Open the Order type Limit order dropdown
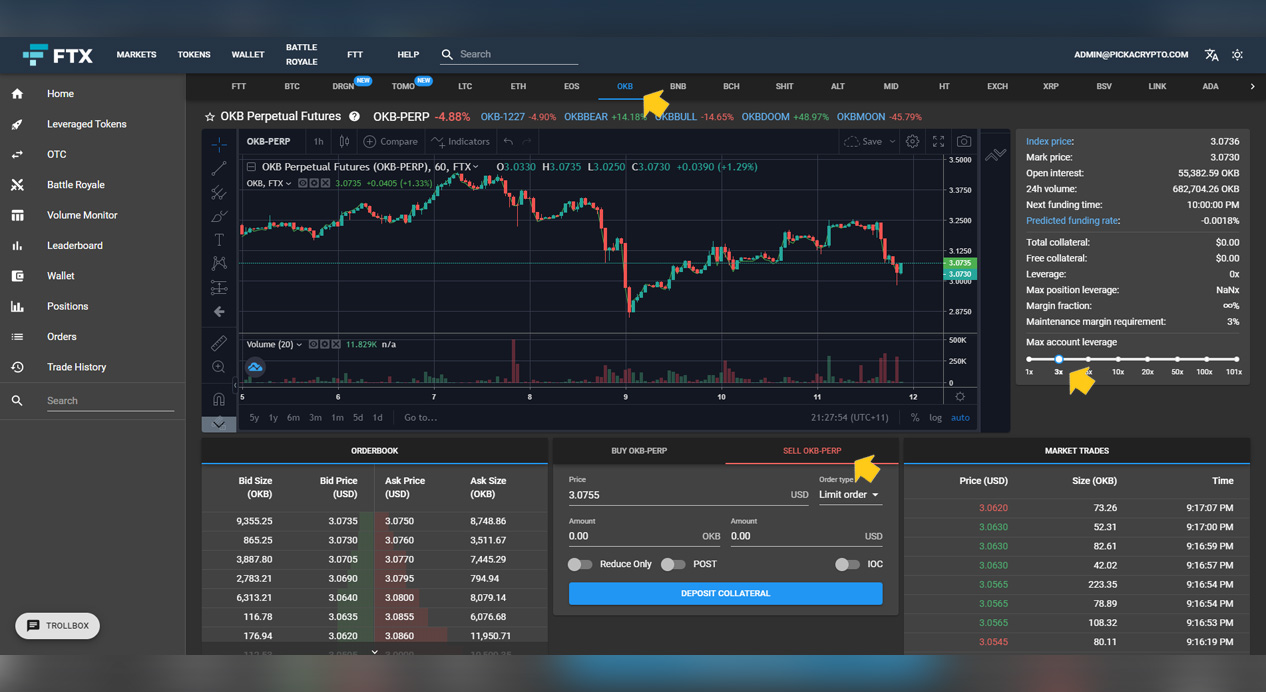Viewport: 1266px width, 692px height. pos(849,495)
